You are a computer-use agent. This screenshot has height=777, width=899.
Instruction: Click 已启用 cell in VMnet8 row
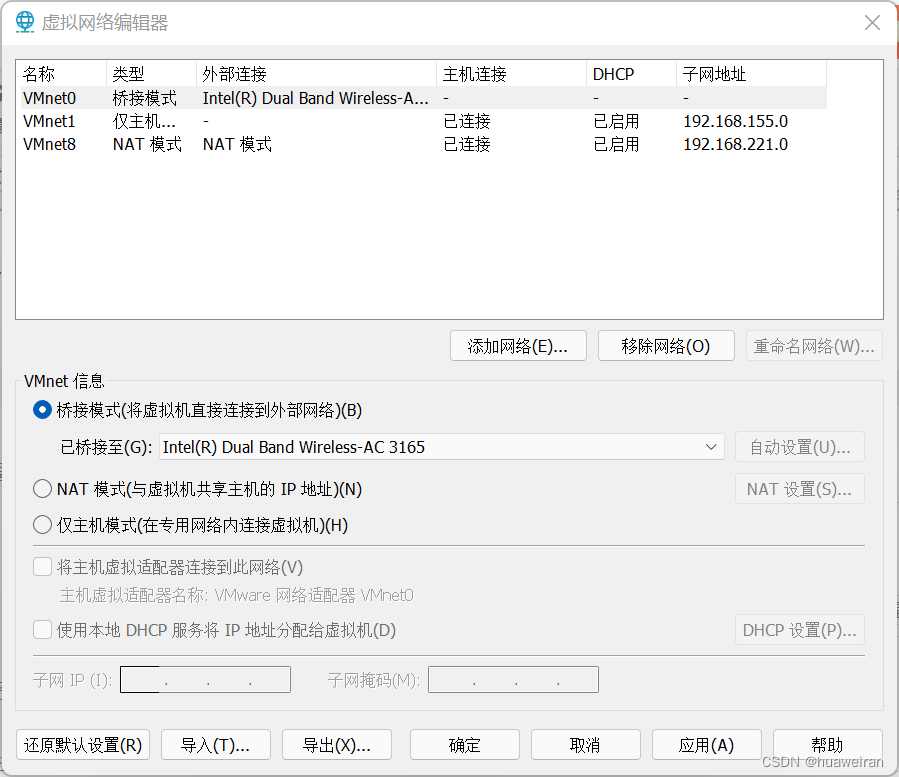tap(616, 144)
